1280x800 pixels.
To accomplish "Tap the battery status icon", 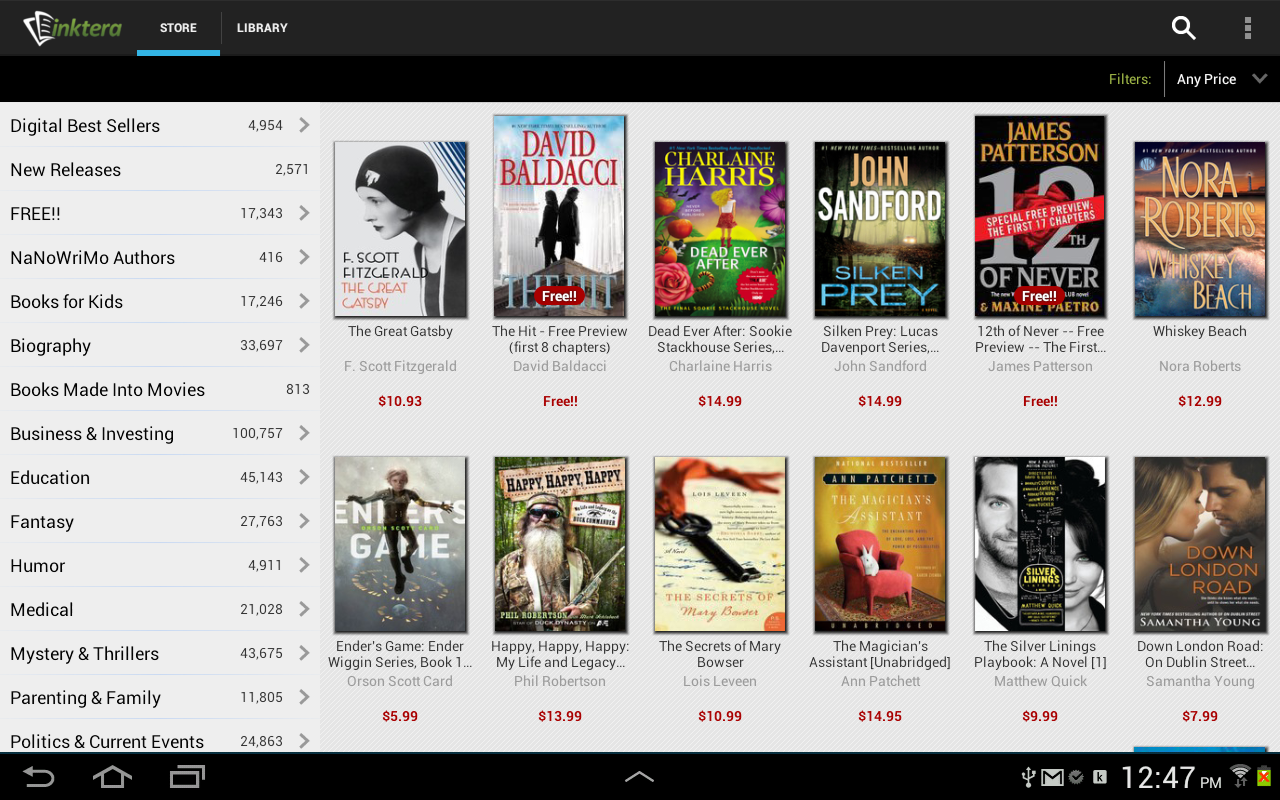I will (1264, 776).
